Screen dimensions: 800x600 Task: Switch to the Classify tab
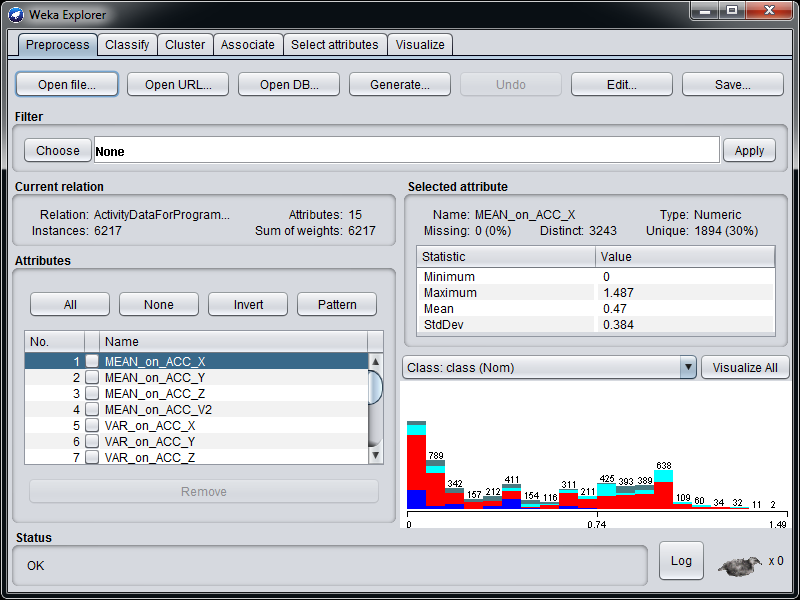(x=127, y=45)
